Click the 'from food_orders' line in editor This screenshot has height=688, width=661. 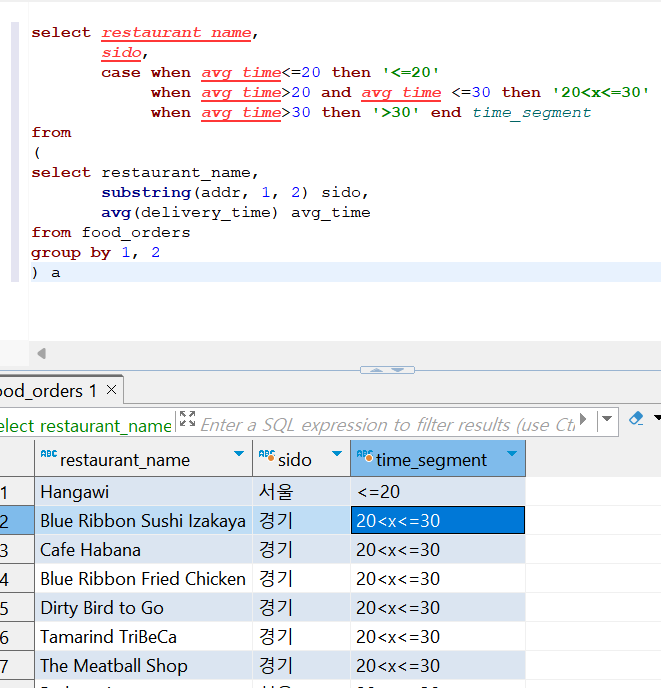111,232
